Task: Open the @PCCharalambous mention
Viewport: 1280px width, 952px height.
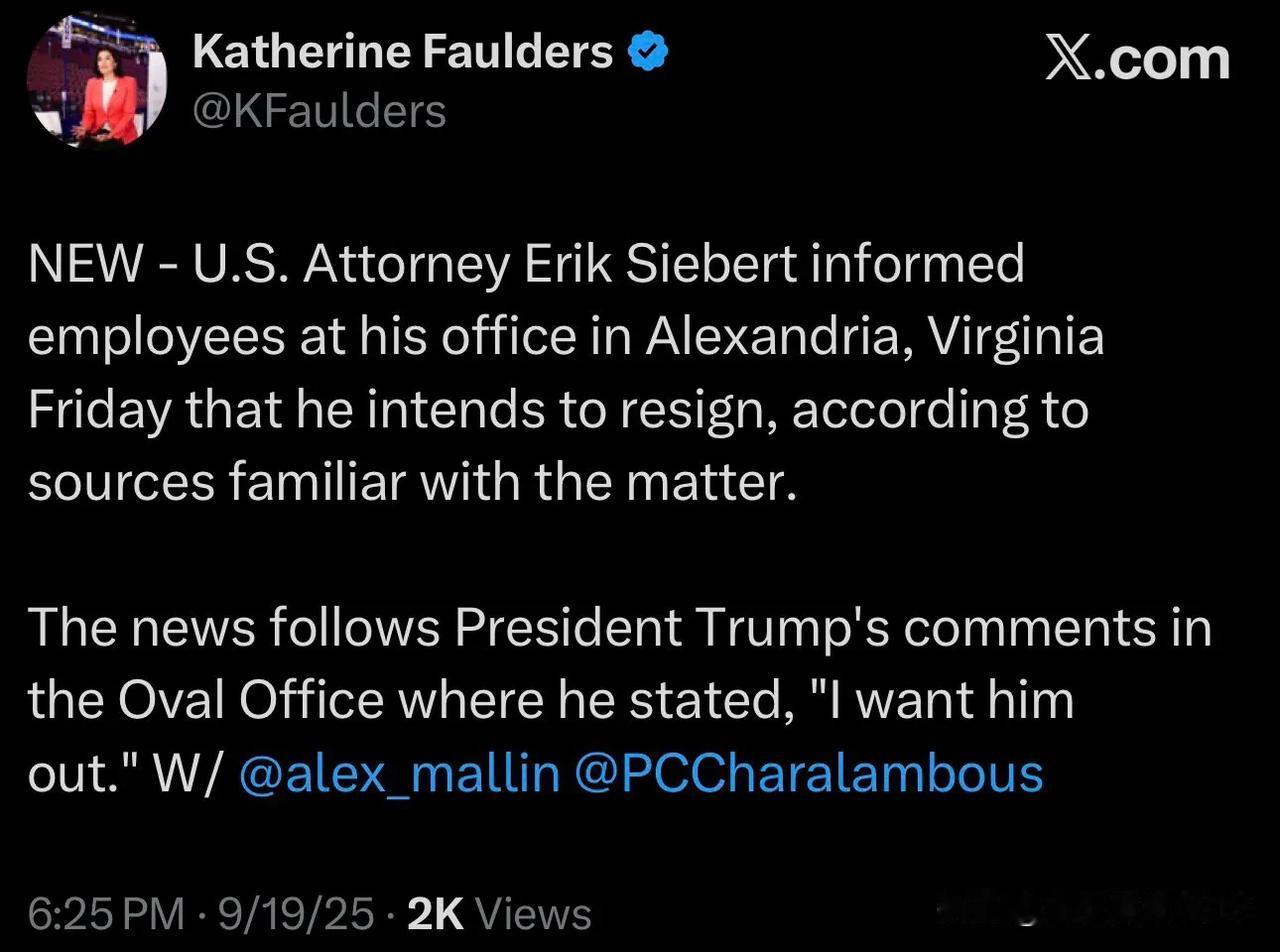Action: [810, 774]
